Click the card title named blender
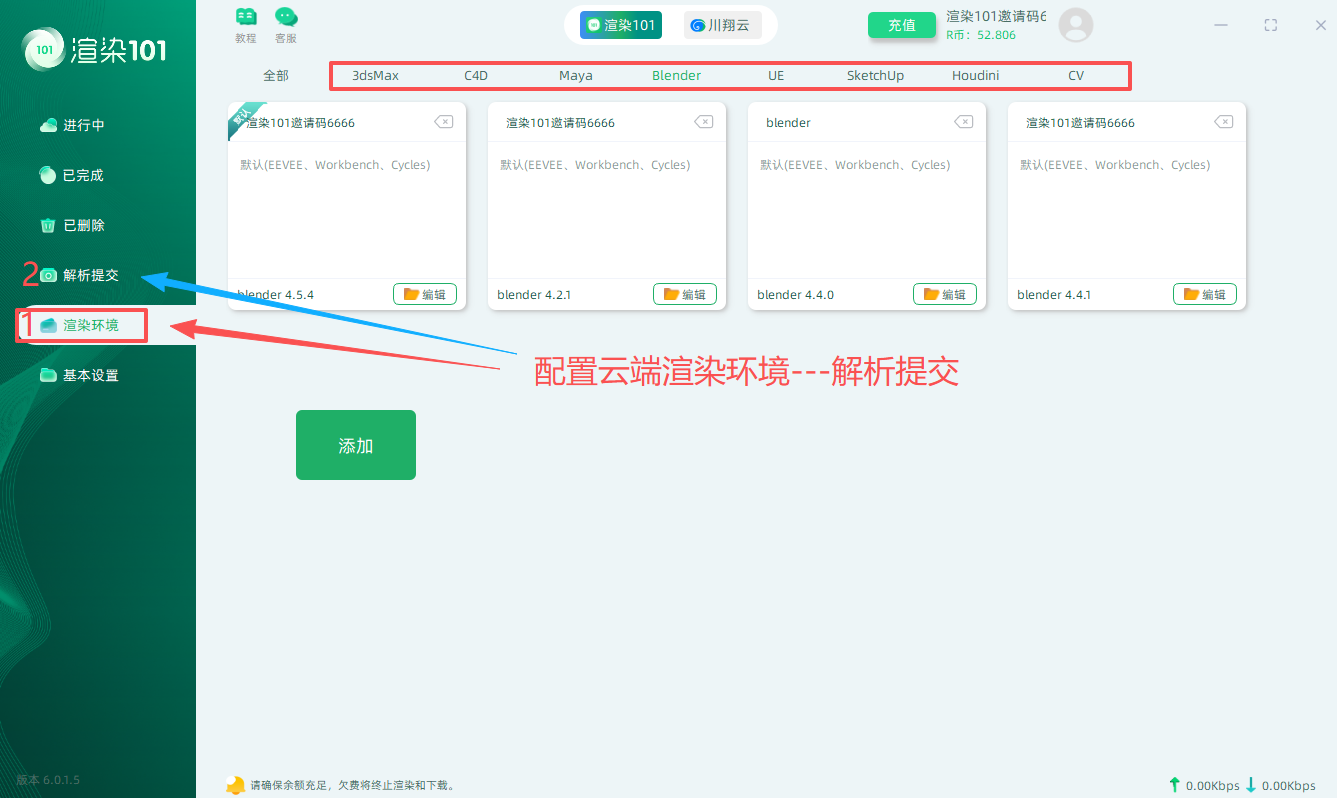The height and width of the screenshot is (798, 1337). point(788,123)
